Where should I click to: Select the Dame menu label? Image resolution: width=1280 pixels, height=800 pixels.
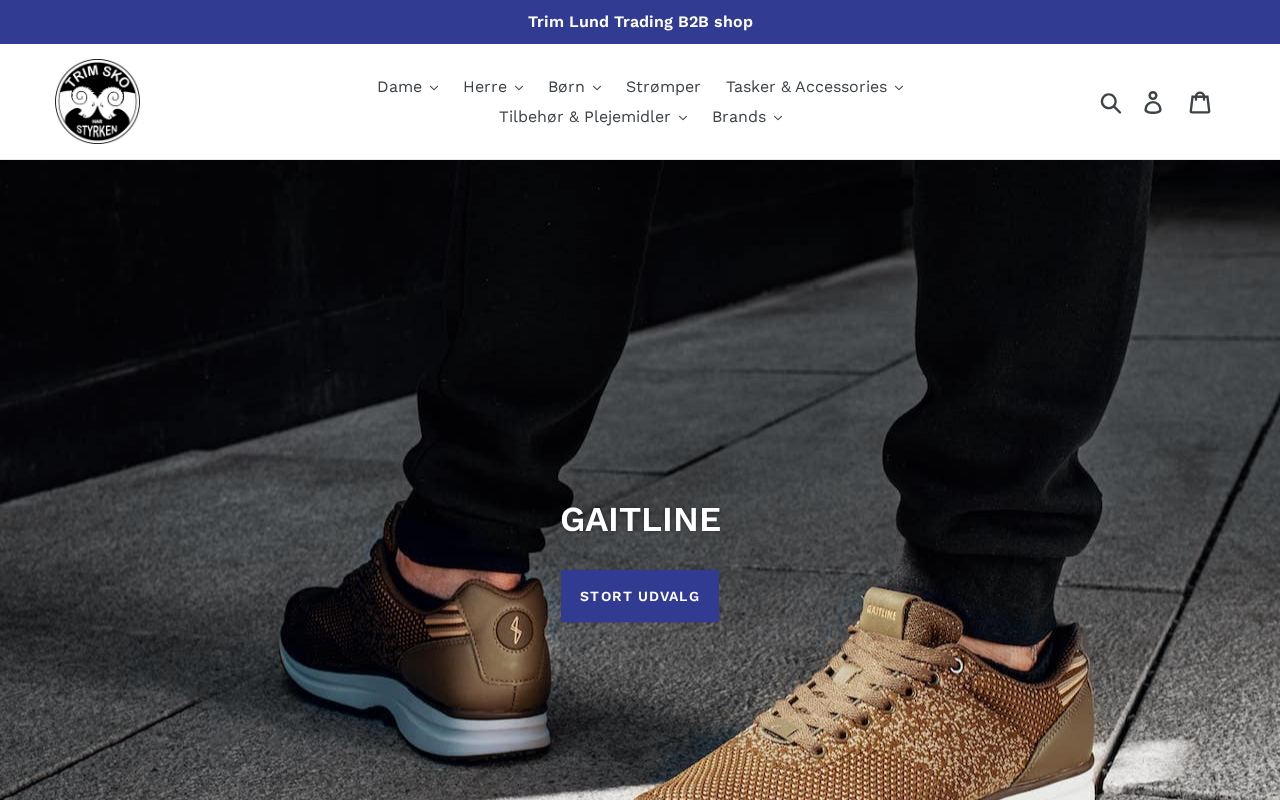click(399, 87)
